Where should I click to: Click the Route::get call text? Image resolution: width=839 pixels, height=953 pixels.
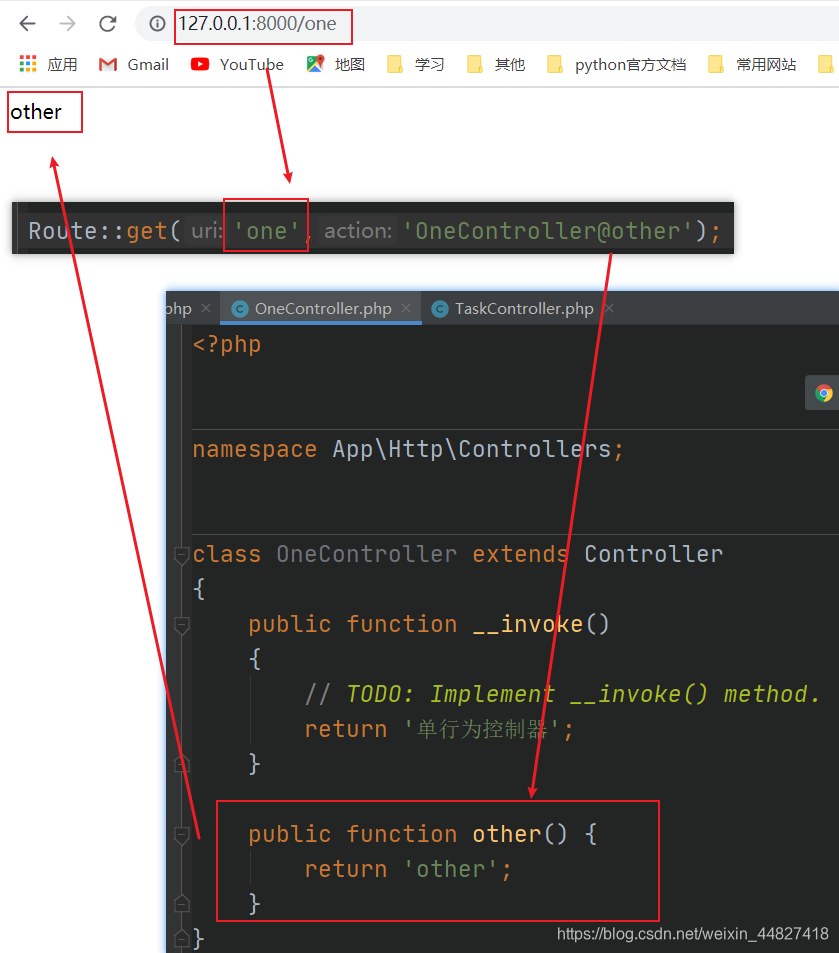[x=103, y=231]
